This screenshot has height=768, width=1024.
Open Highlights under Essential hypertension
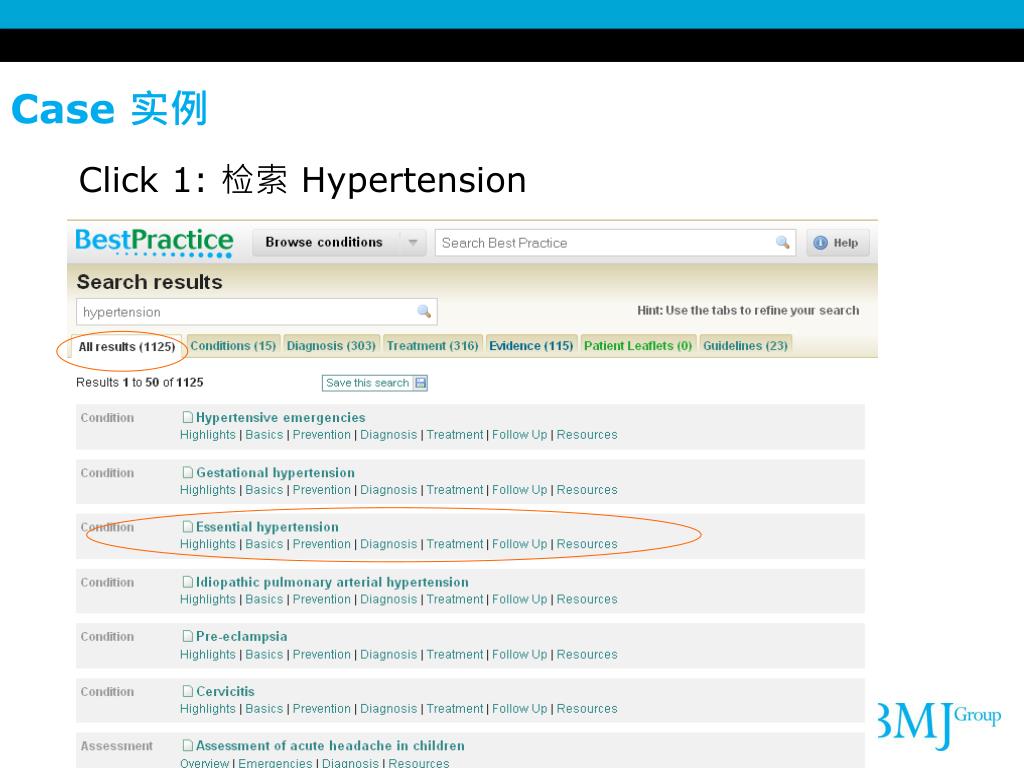[208, 543]
